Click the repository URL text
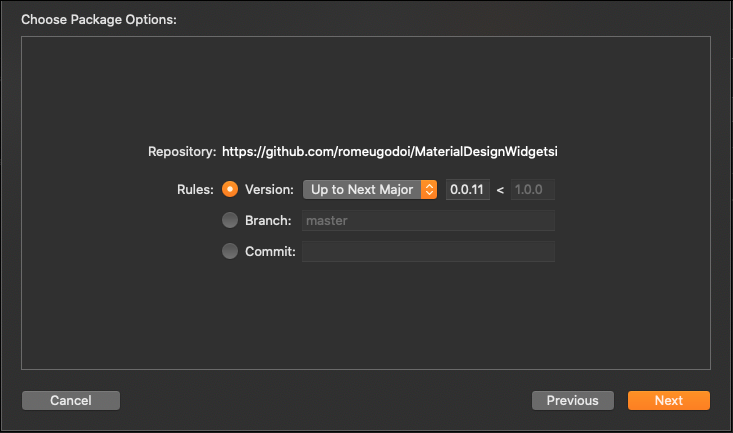 [389, 152]
